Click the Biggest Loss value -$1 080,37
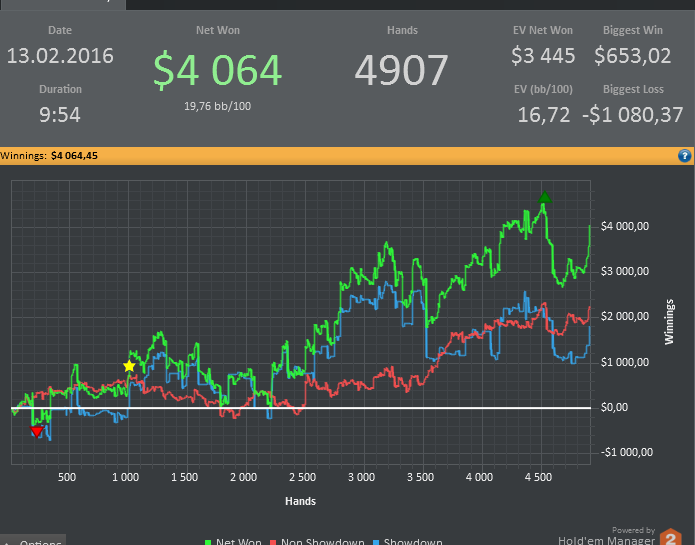The width and height of the screenshot is (695, 545). [x=633, y=115]
